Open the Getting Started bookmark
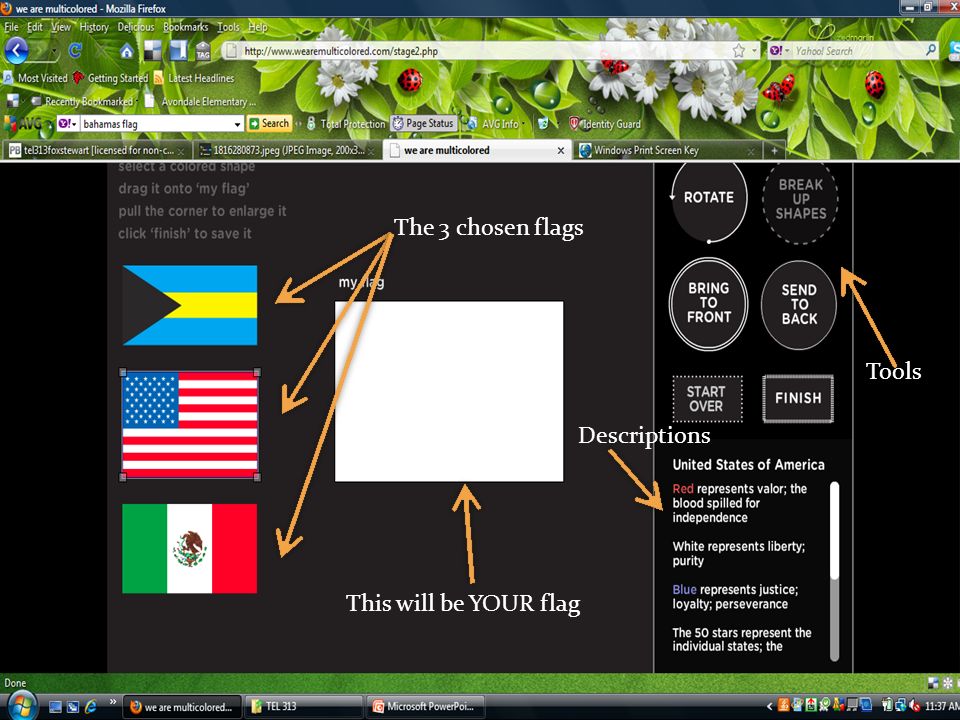The height and width of the screenshot is (720, 960). coord(111,78)
